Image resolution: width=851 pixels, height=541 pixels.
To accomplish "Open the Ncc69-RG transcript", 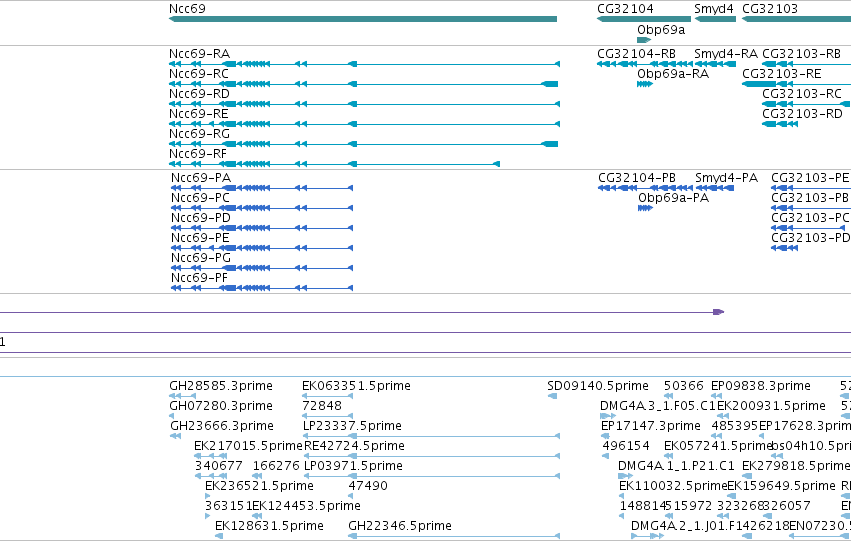I will (363, 144).
